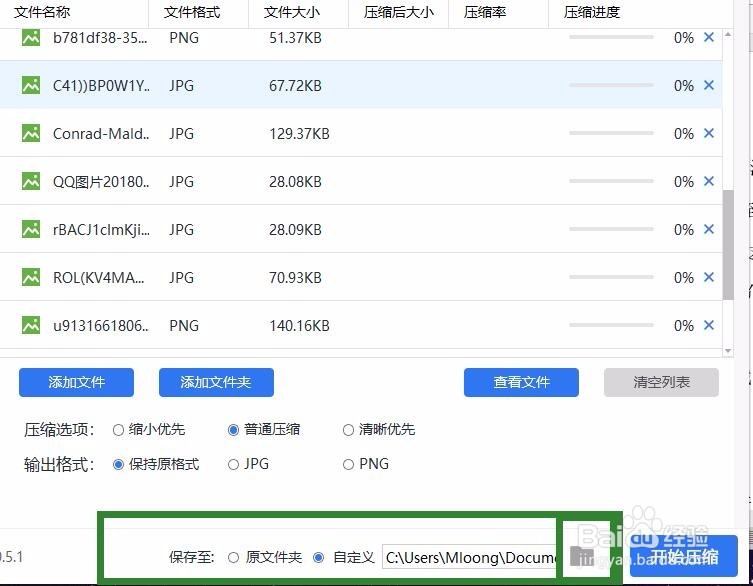Open folder browse icon beside save path
This screenshot has height=586, width=753.
tap(582, 557)
